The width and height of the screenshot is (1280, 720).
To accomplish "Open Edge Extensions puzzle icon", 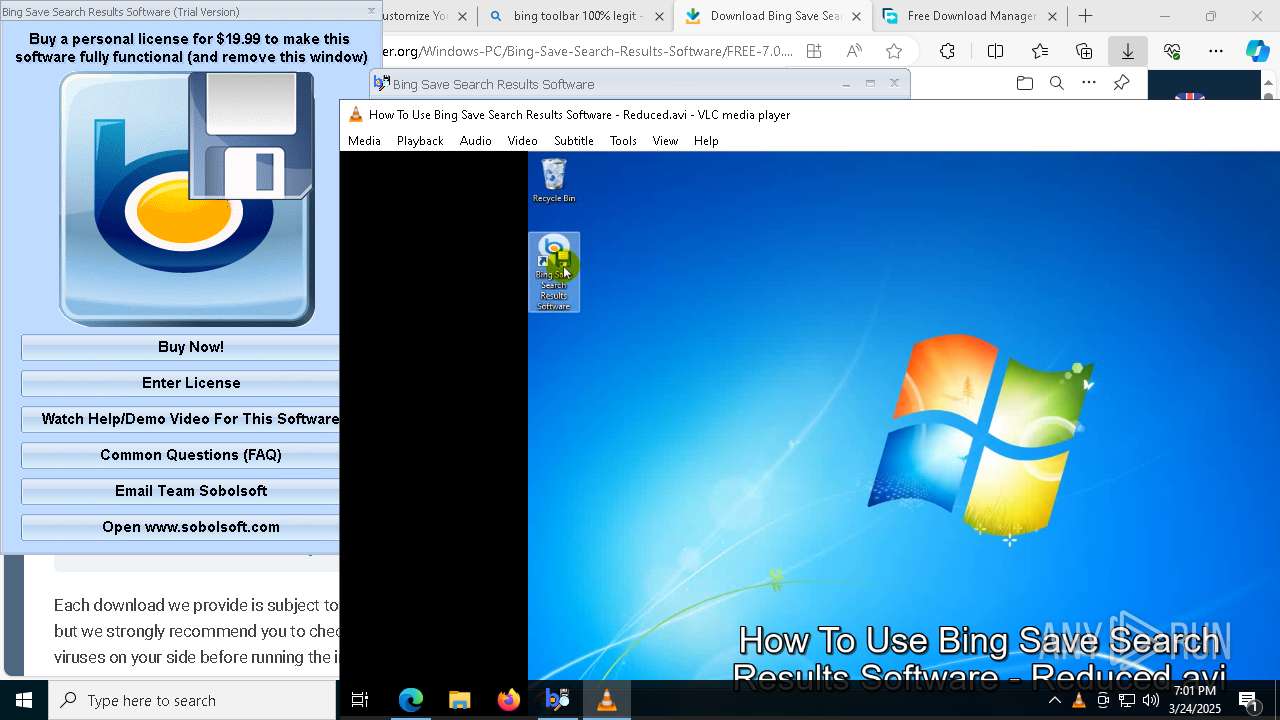I will tap(947, 51).
